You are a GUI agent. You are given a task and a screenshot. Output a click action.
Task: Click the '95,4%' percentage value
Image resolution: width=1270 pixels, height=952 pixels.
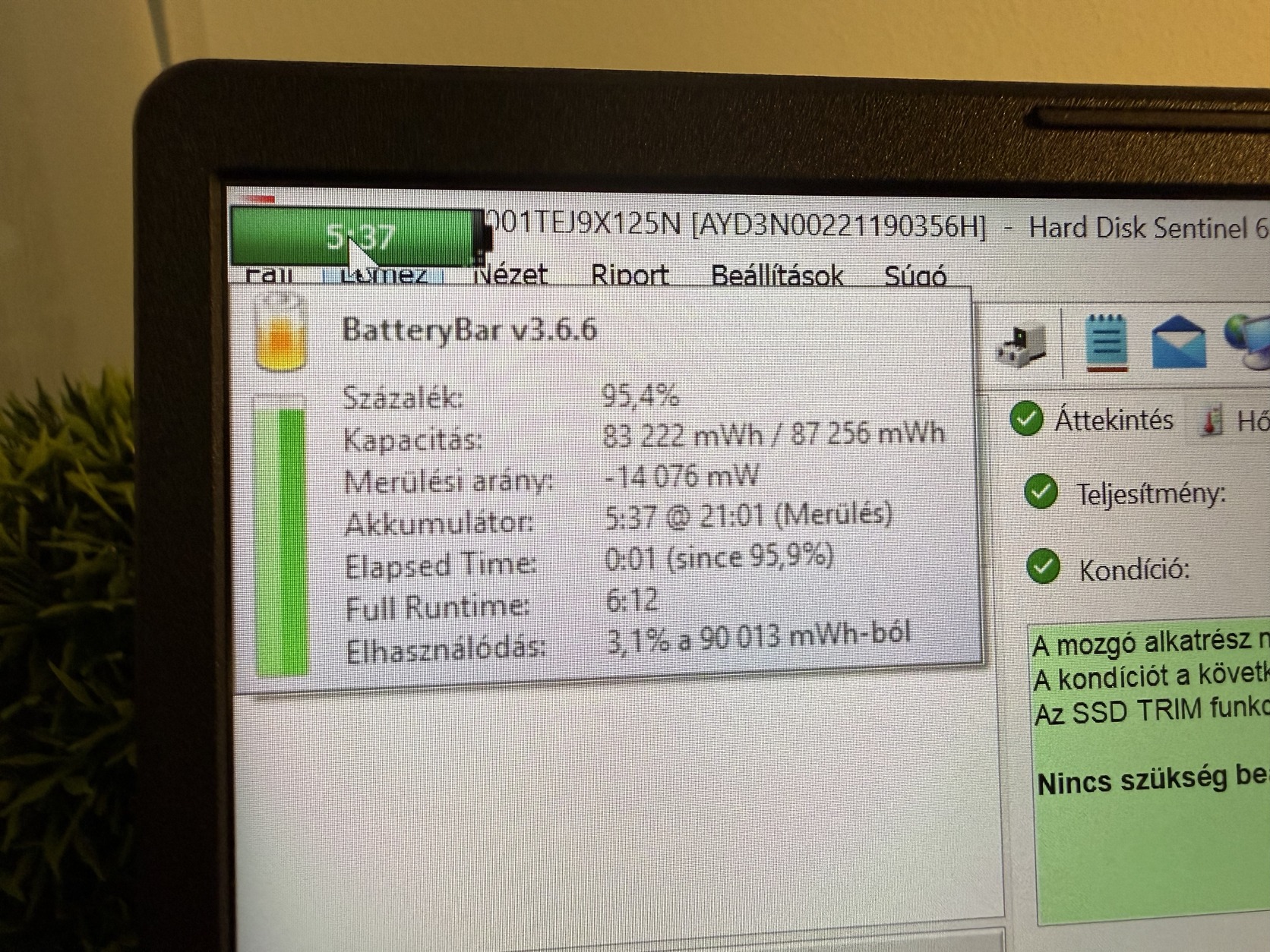(x=640, y=396)
